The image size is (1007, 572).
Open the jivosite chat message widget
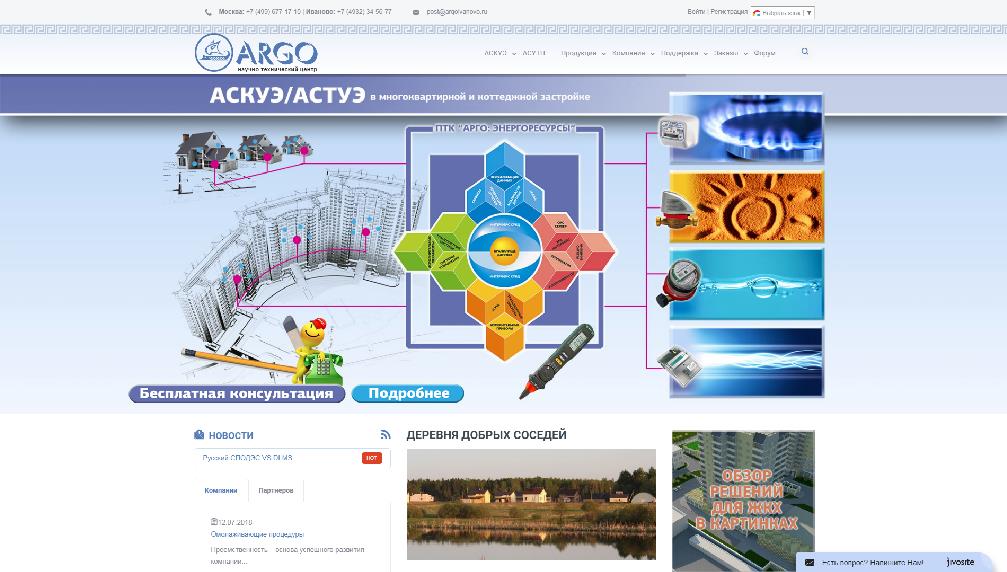[896, 562]
